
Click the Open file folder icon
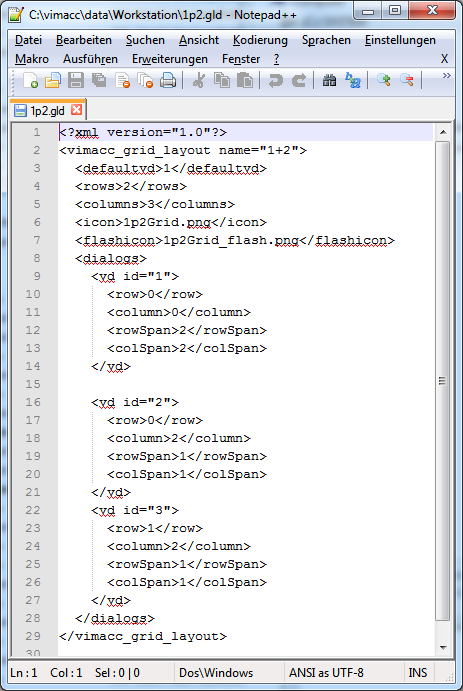(53, 81)
